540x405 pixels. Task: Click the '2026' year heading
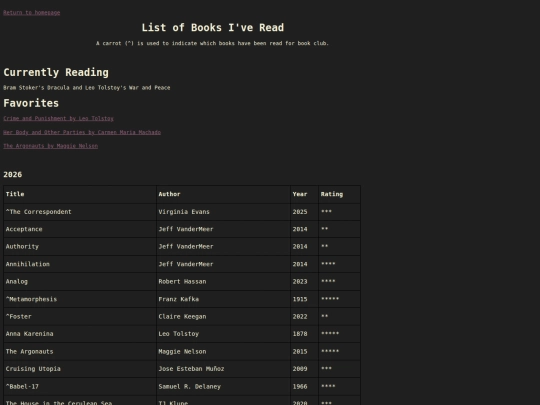click(x=13, y=175)
